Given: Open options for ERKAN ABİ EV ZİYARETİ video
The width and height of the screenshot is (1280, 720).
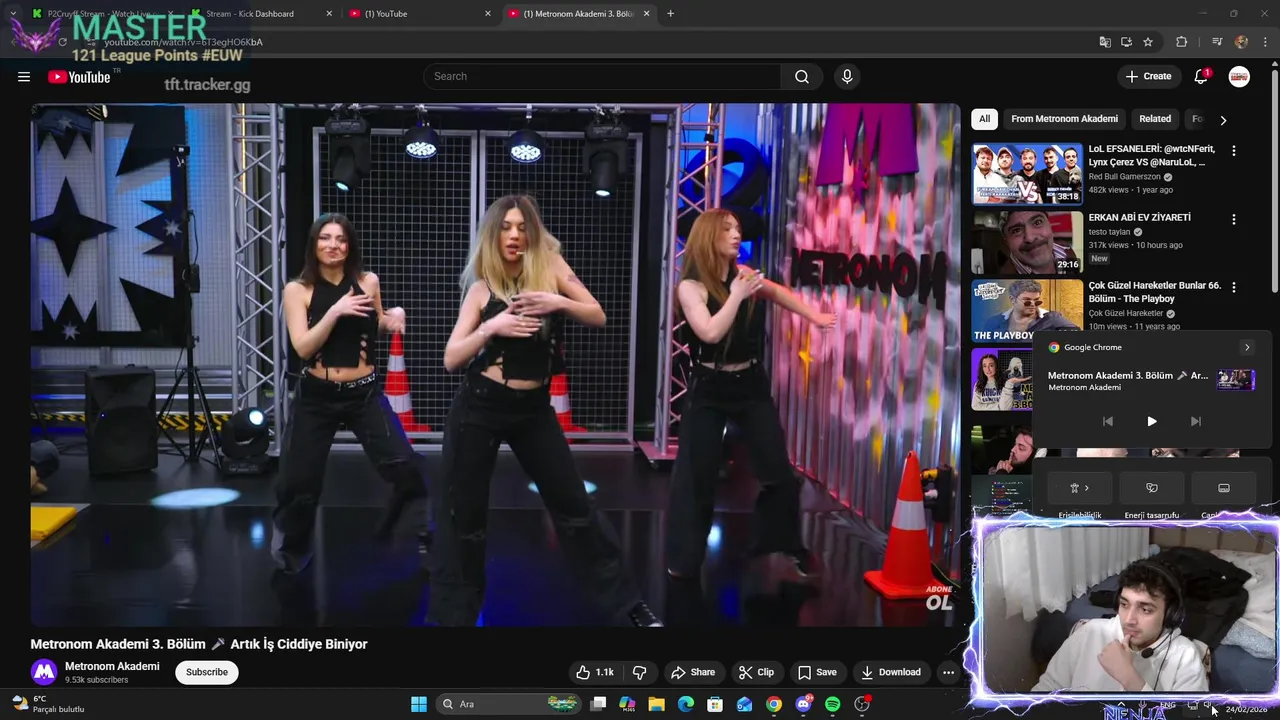Looking at the screenshot, I should tap(1233, 219).
